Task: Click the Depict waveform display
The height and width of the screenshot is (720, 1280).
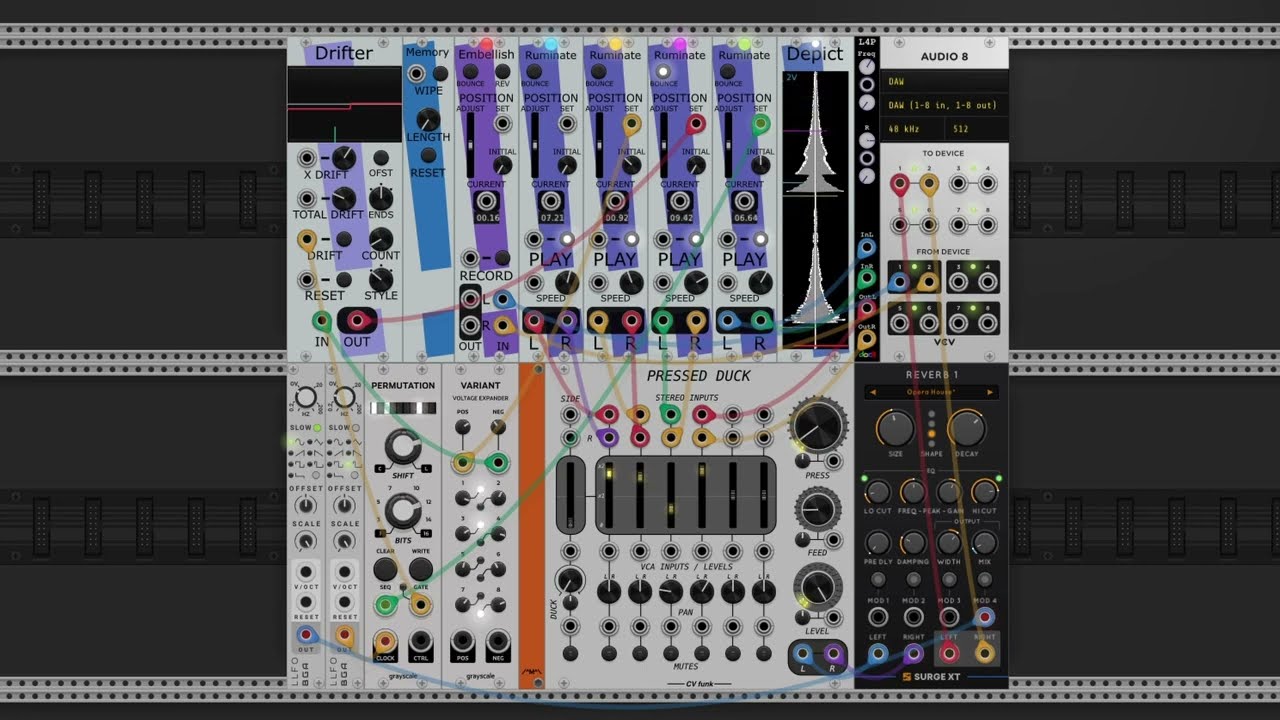Action: [x=815, y=208]
